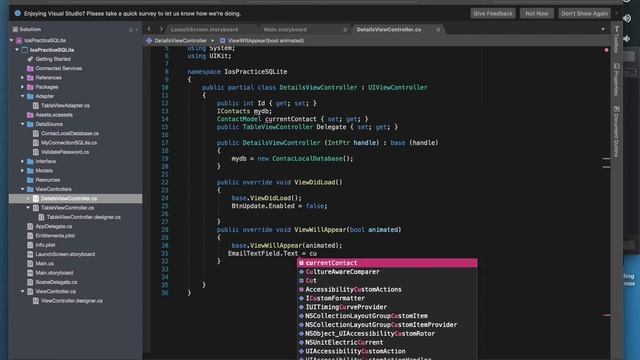Select DetailsViewController.cs in the solution tree
Screen dimensions: 640x360
[69, 198]
